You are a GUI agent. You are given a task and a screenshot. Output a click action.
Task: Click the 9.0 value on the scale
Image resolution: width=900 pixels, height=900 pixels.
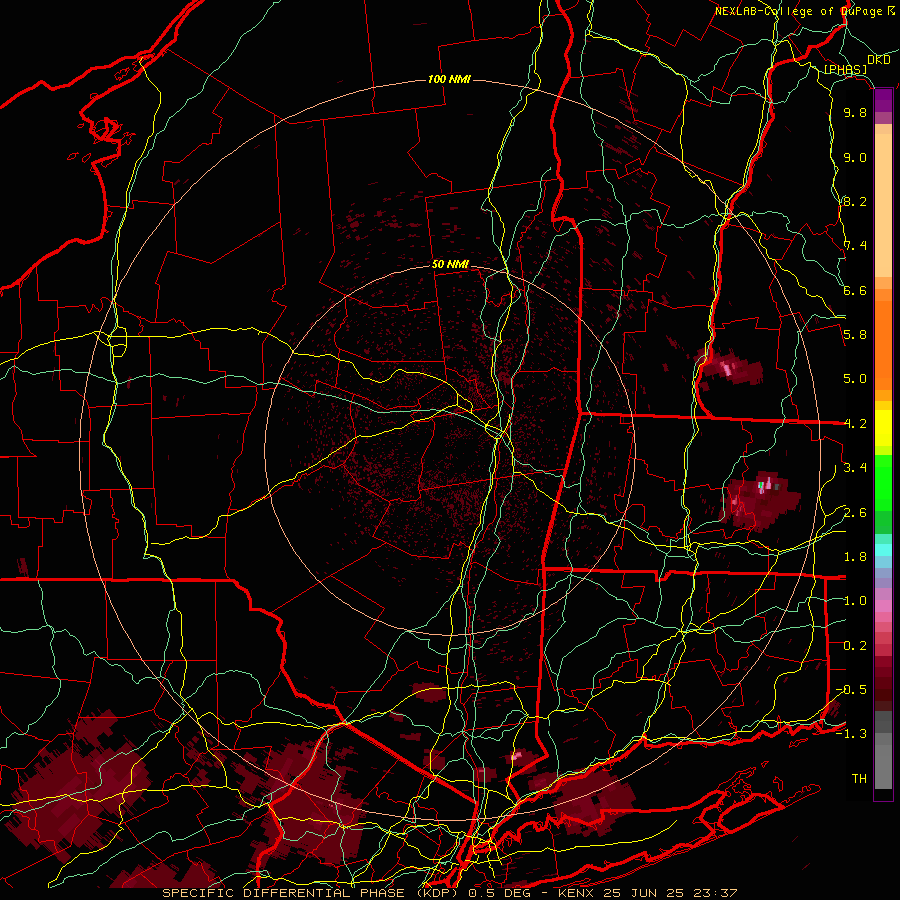click(855, 157)
